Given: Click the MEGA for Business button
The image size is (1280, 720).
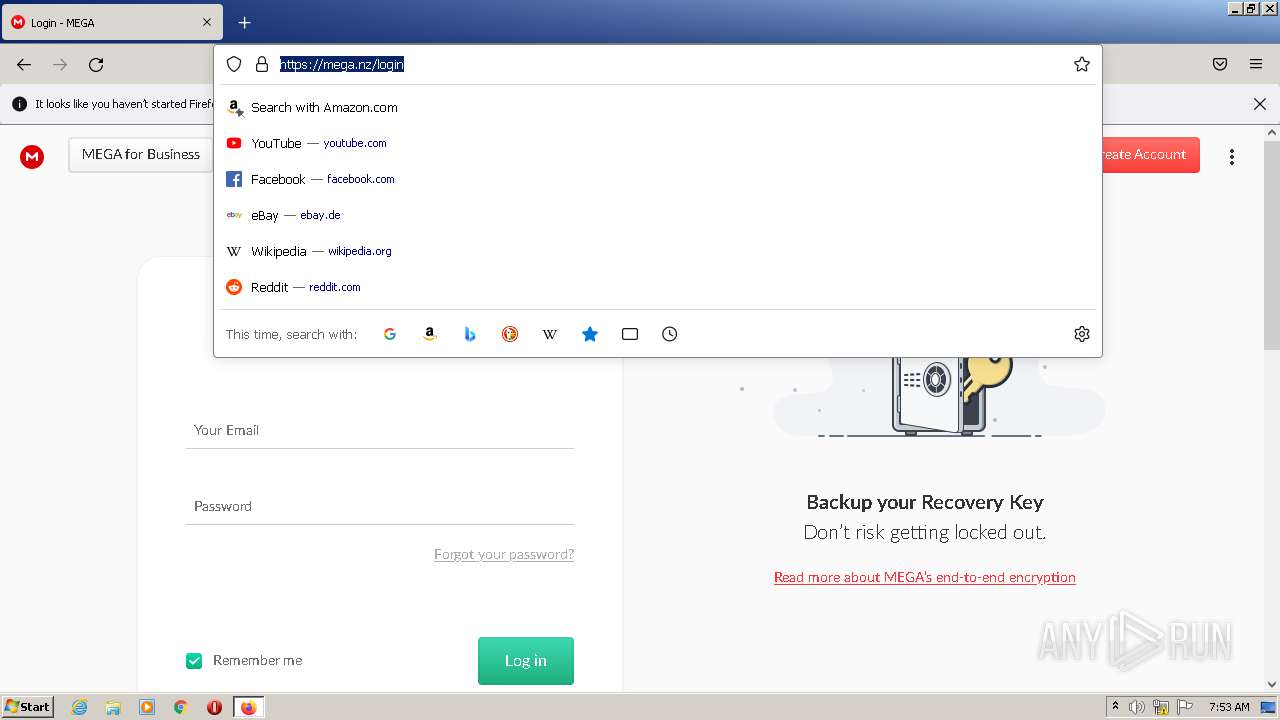Looking at the screenshot, I should 141,154.
